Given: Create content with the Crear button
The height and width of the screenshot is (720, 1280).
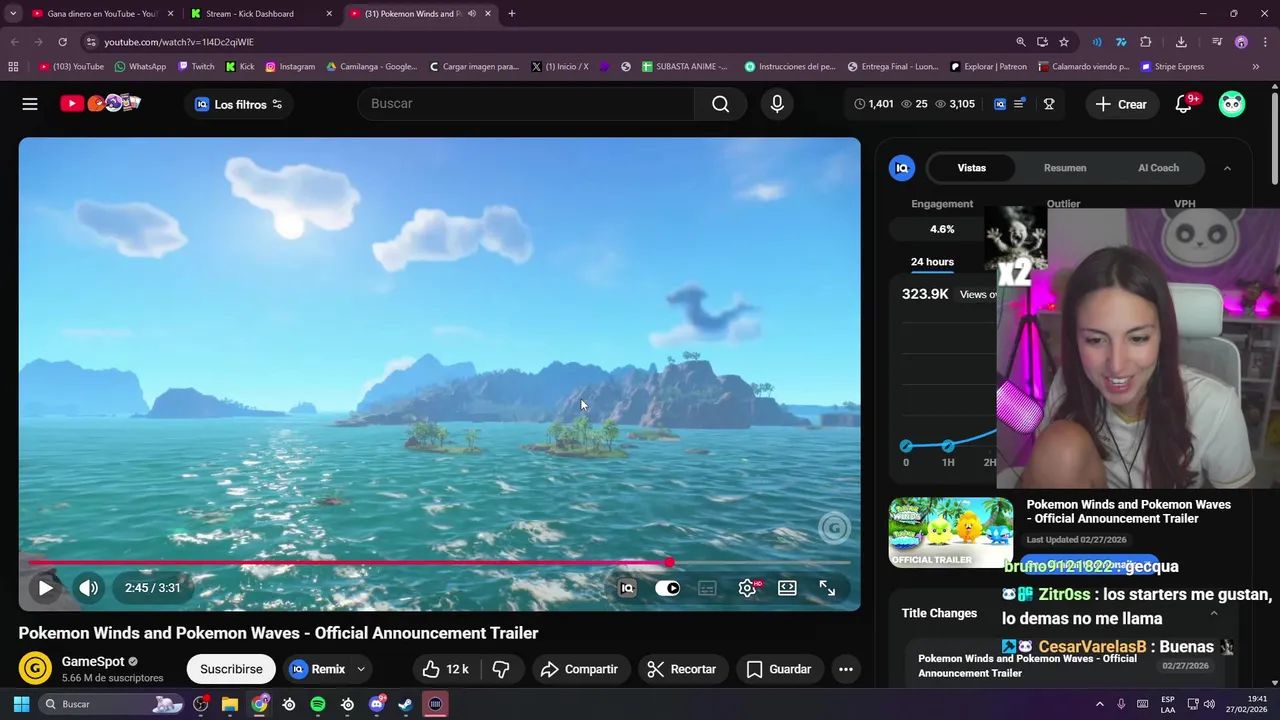Looking at the screenshot, I should click(x=1121, y=104).
